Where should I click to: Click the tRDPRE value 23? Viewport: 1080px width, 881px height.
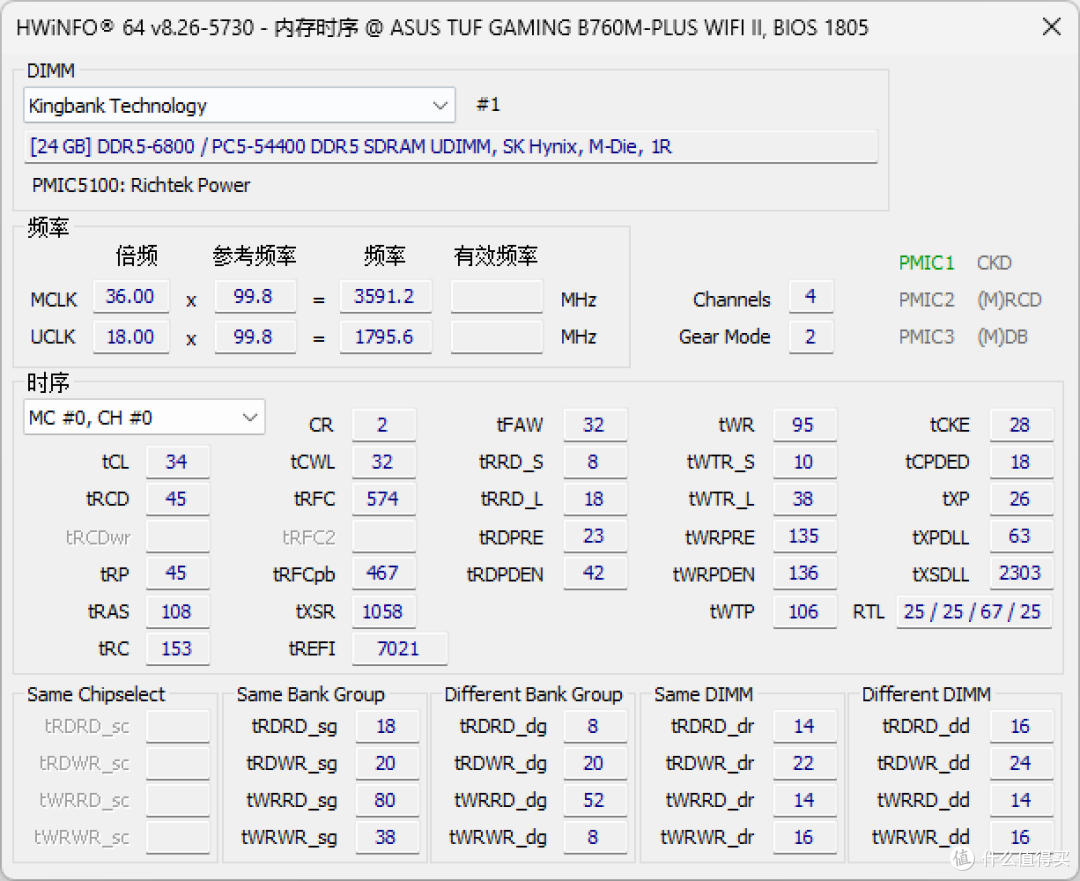point(594,536)
